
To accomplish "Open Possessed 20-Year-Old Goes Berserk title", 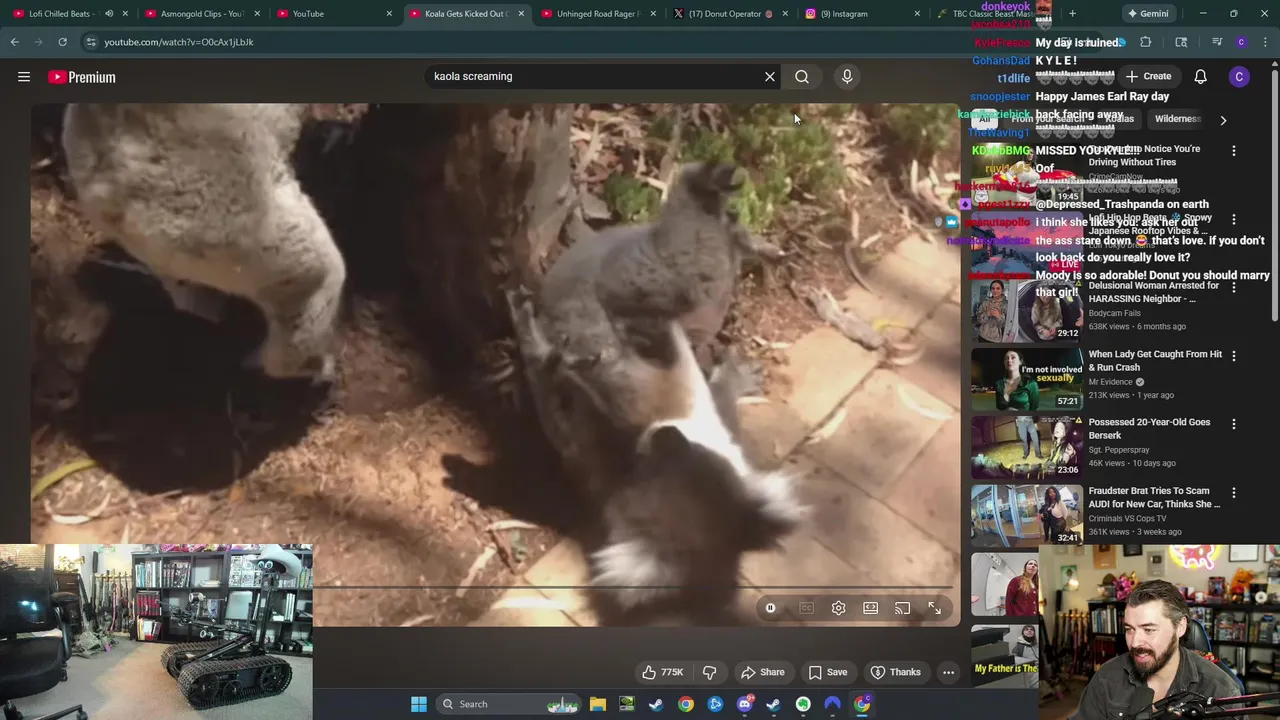I will tap(1149, 428).
